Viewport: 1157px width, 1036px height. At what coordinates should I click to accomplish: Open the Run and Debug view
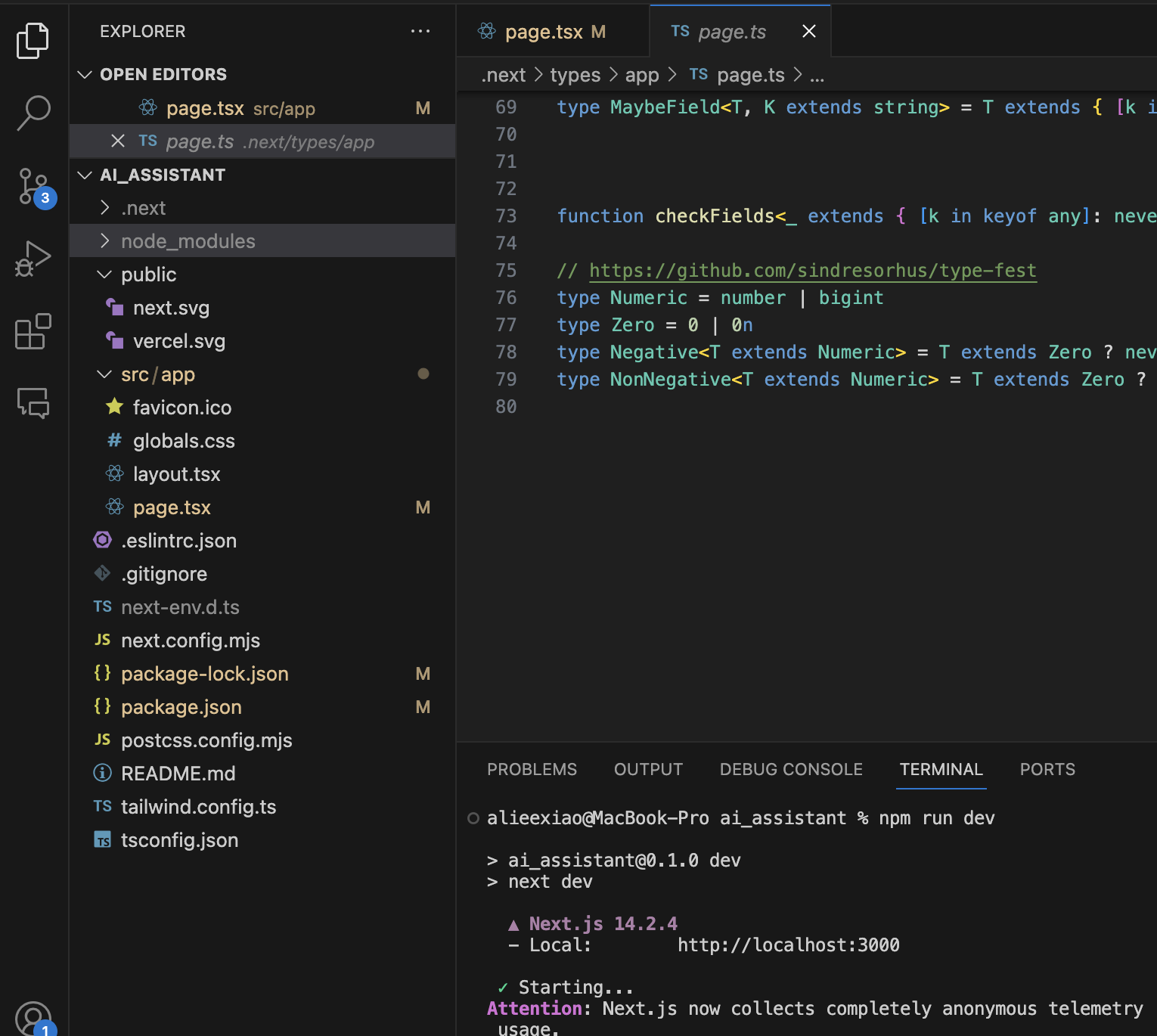(x=33, y=259)
